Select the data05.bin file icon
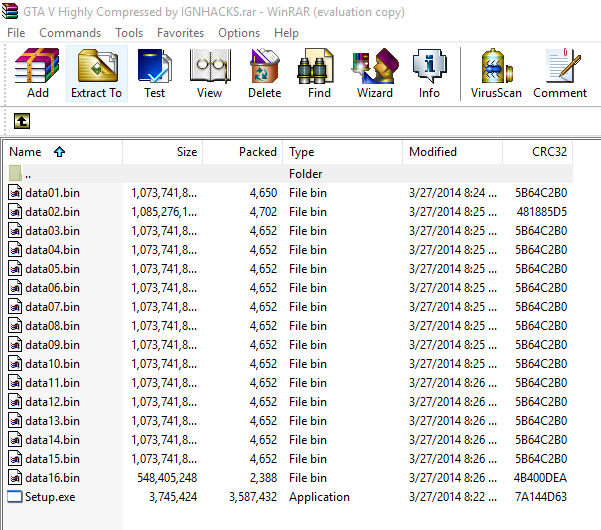This screenshot has width=601, height=530. point(15,269)
